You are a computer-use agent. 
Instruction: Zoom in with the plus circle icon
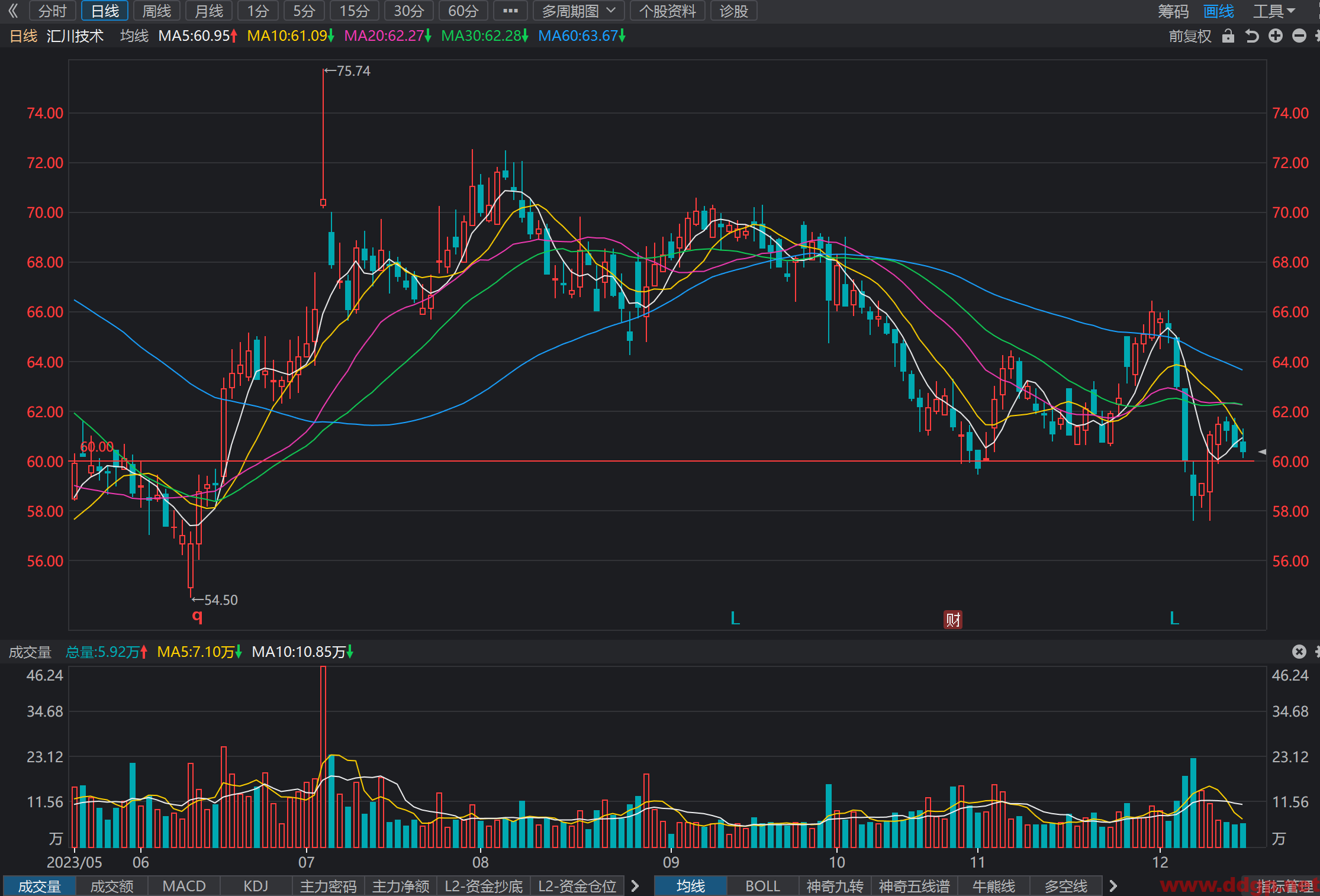click(x=1276, y=36)
